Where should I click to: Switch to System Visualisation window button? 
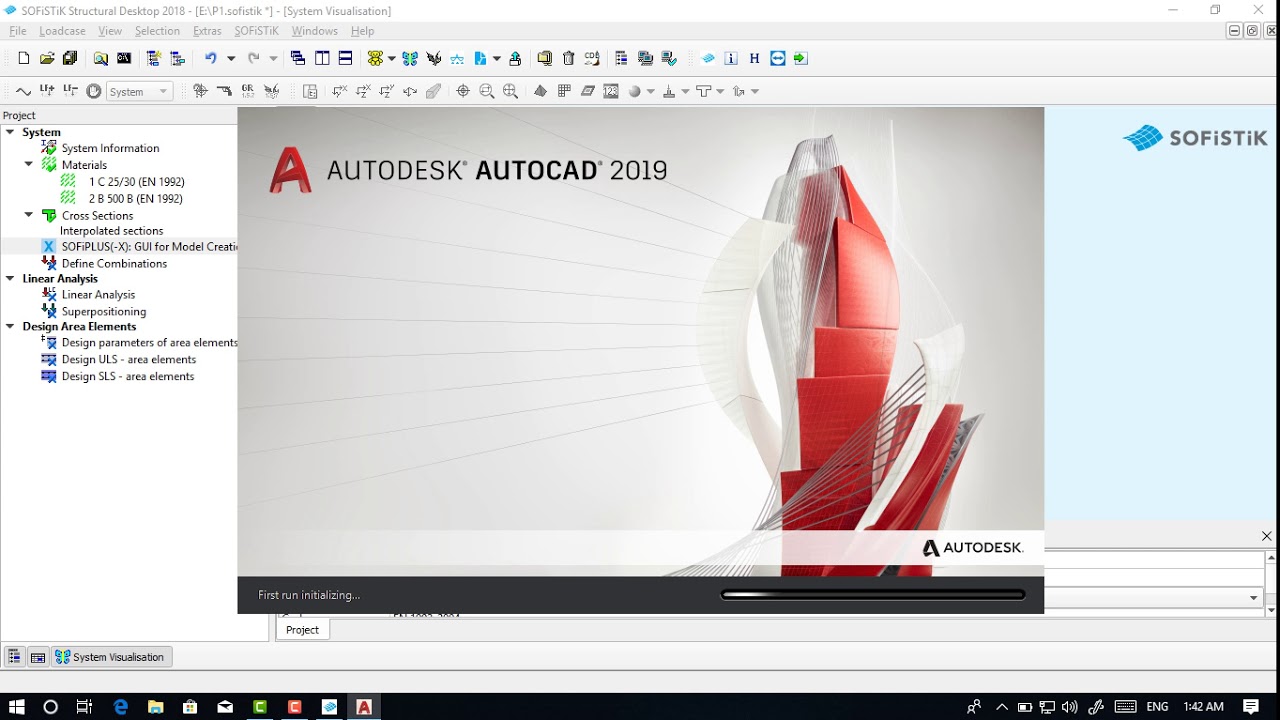click(111, 657)
